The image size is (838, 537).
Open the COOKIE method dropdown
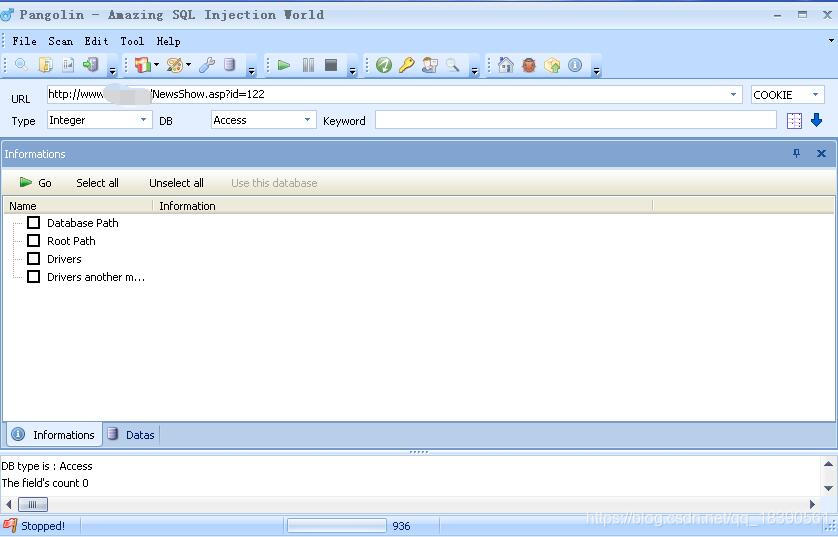(815, 95)
